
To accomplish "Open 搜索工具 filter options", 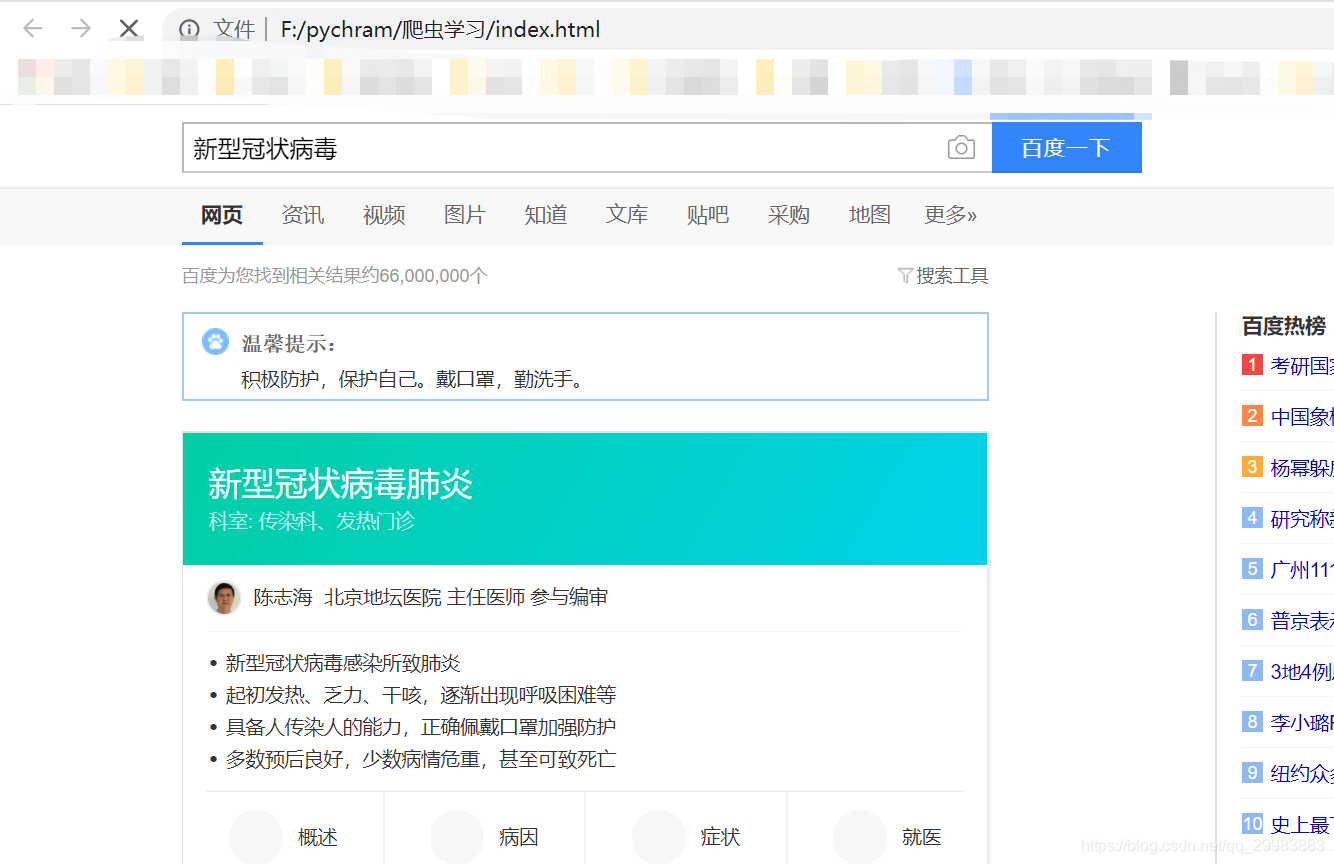I will 953,276.
